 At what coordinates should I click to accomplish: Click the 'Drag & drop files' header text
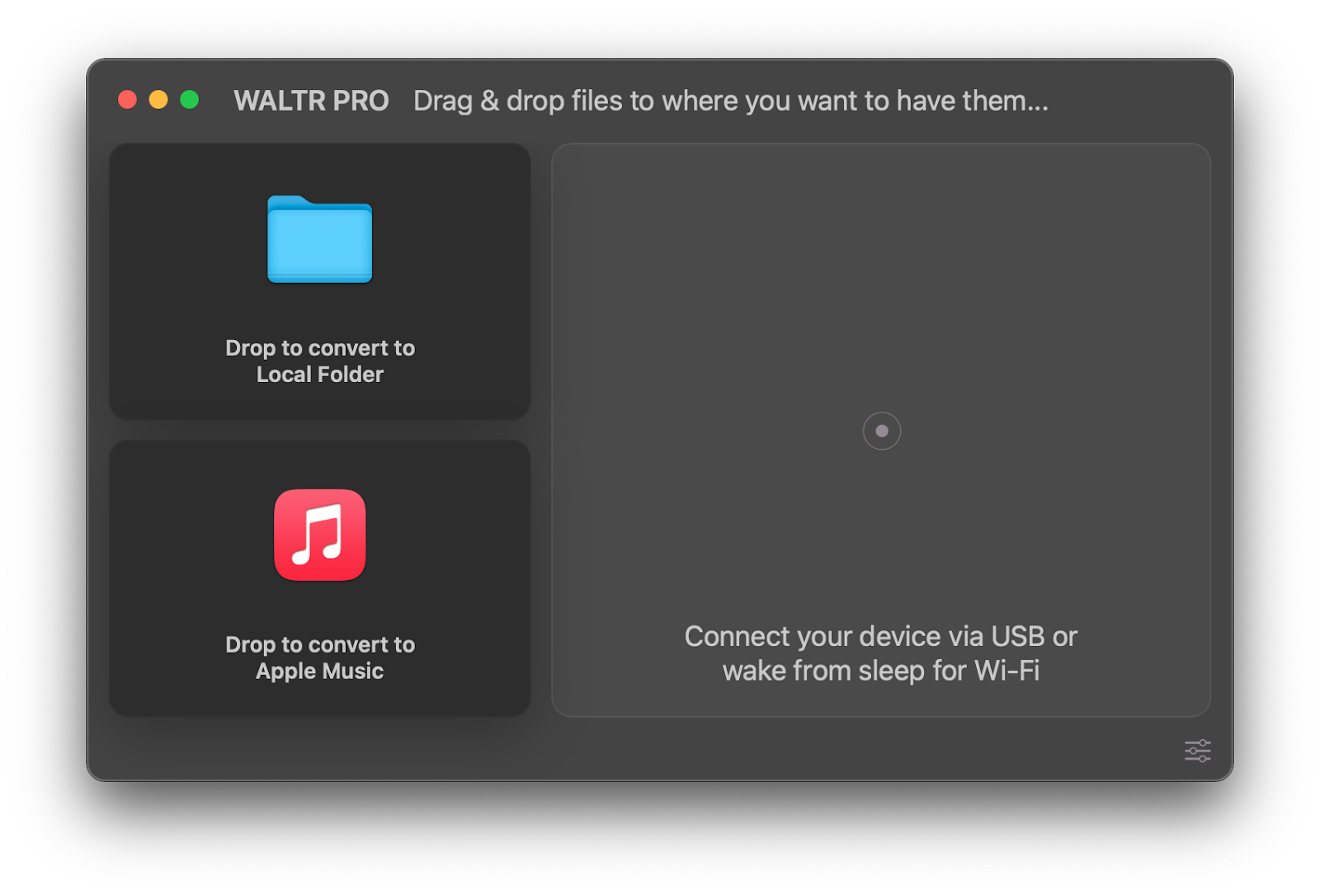pos(731,101)
